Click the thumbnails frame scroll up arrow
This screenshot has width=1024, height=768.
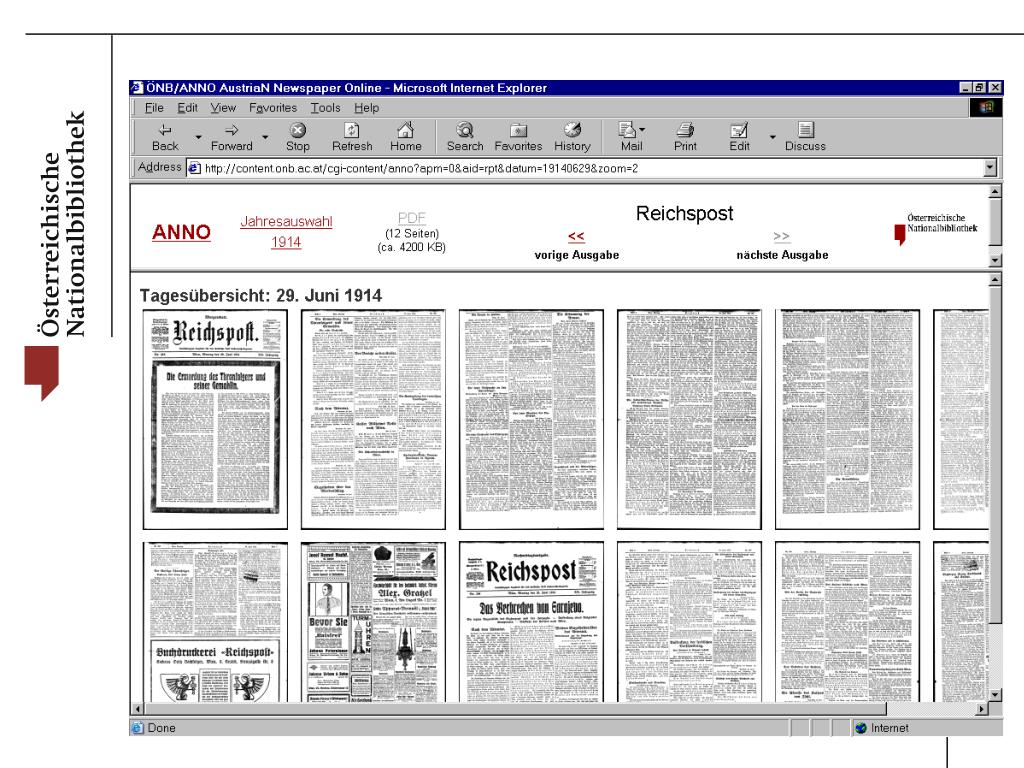click(x=995, y=280)
